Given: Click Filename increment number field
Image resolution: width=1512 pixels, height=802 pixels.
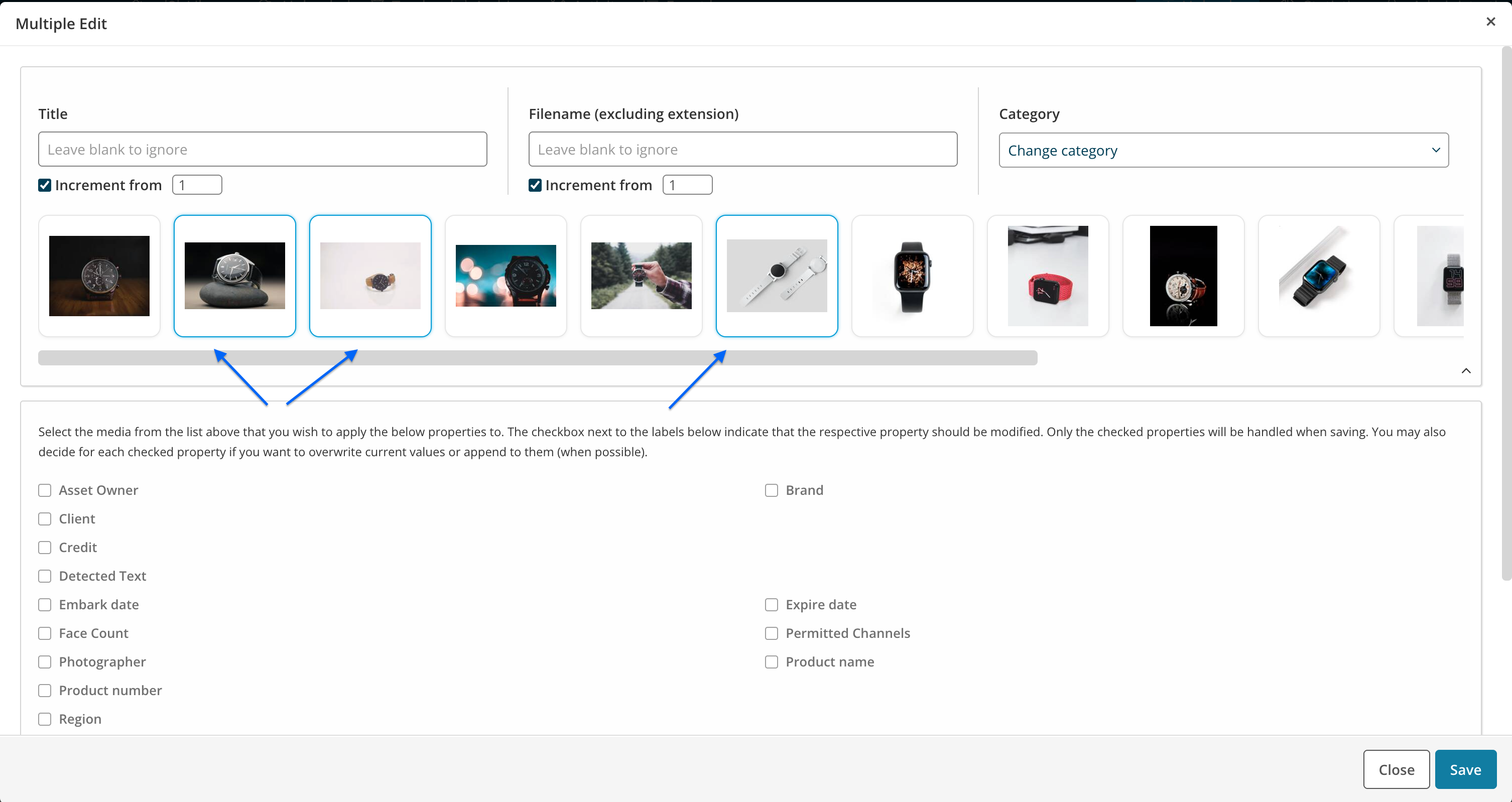Looking at the screenshot, I should (x=687, y=185).
